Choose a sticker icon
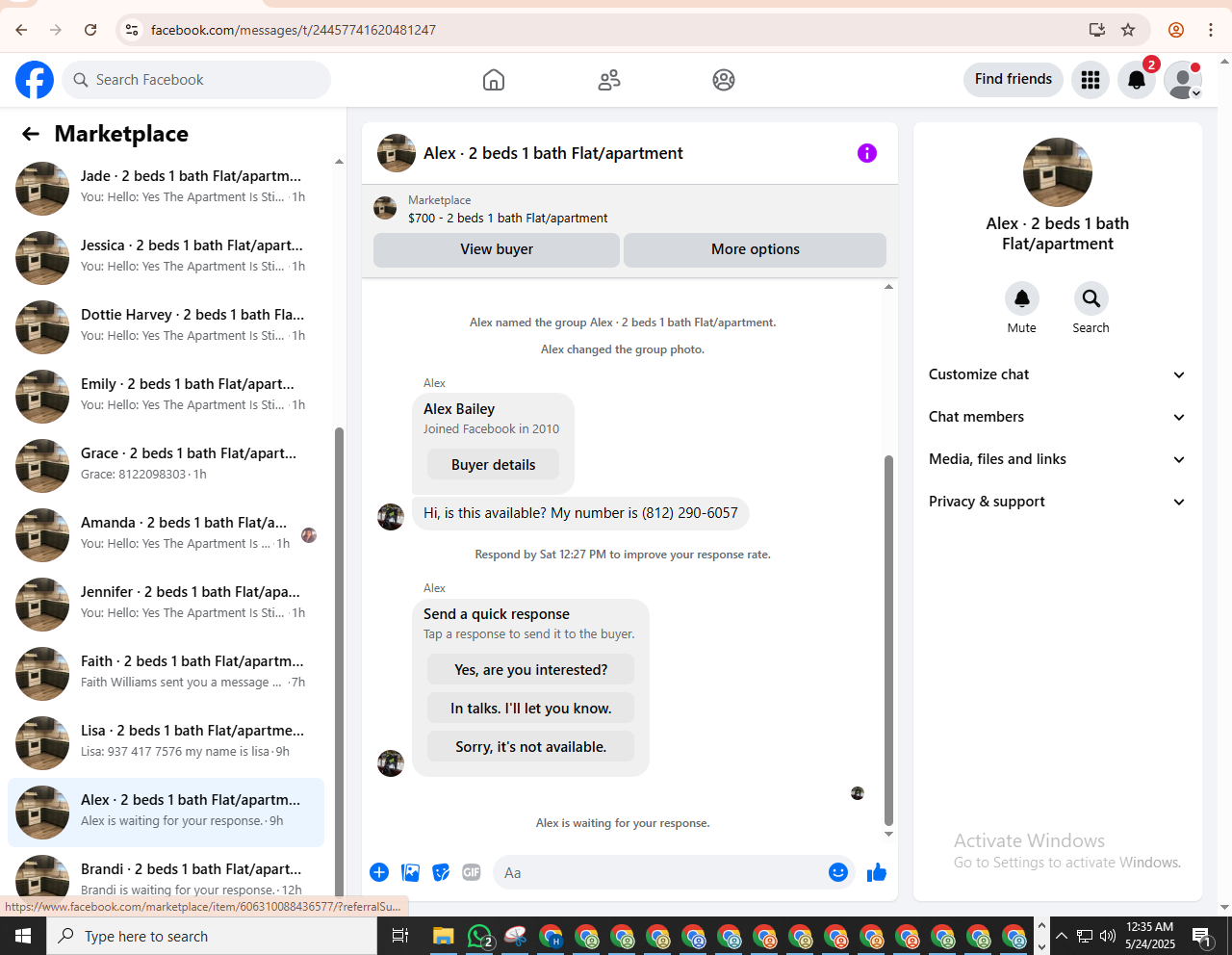 click(441, 872)
